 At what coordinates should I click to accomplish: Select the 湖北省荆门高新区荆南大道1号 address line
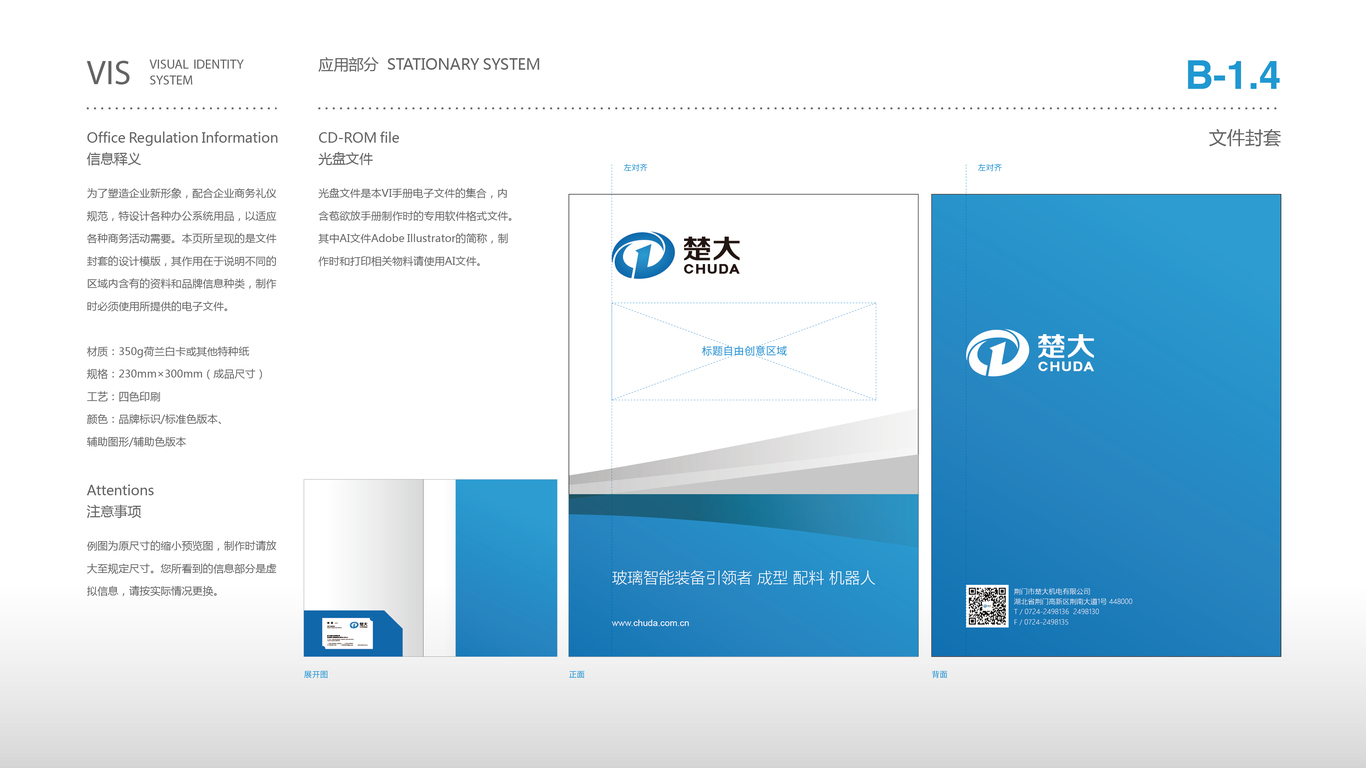1073,602
